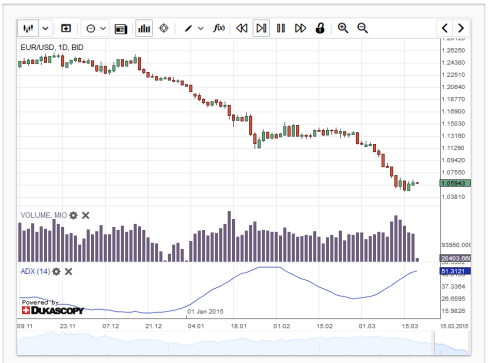Screen dimensions: 500x363
Task: Pause the chart updates
Action: tap(281, 28)
